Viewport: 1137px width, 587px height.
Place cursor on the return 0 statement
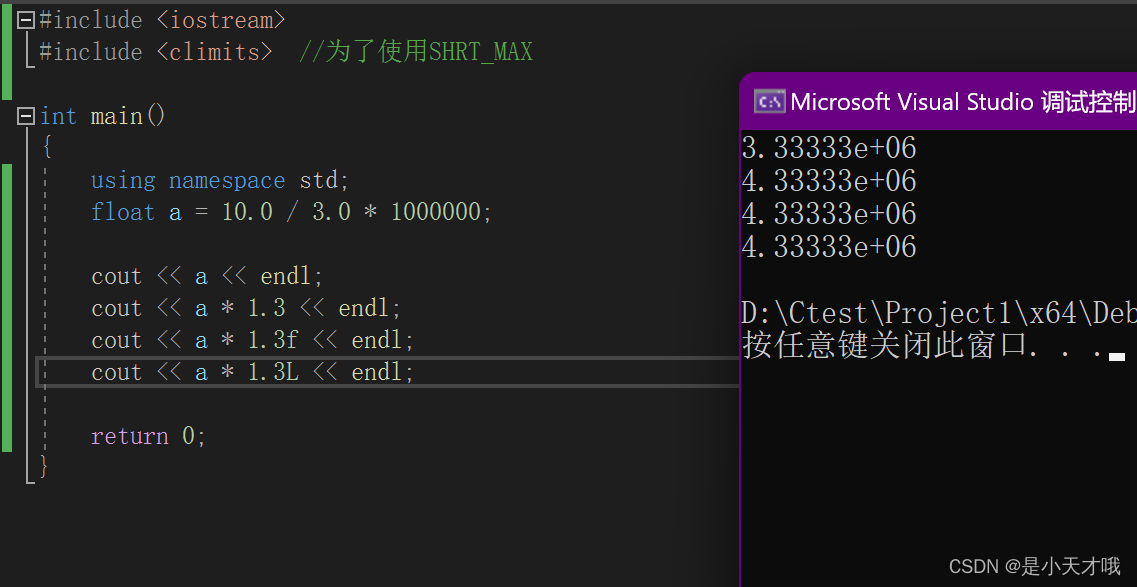click(x=148, y=435)
